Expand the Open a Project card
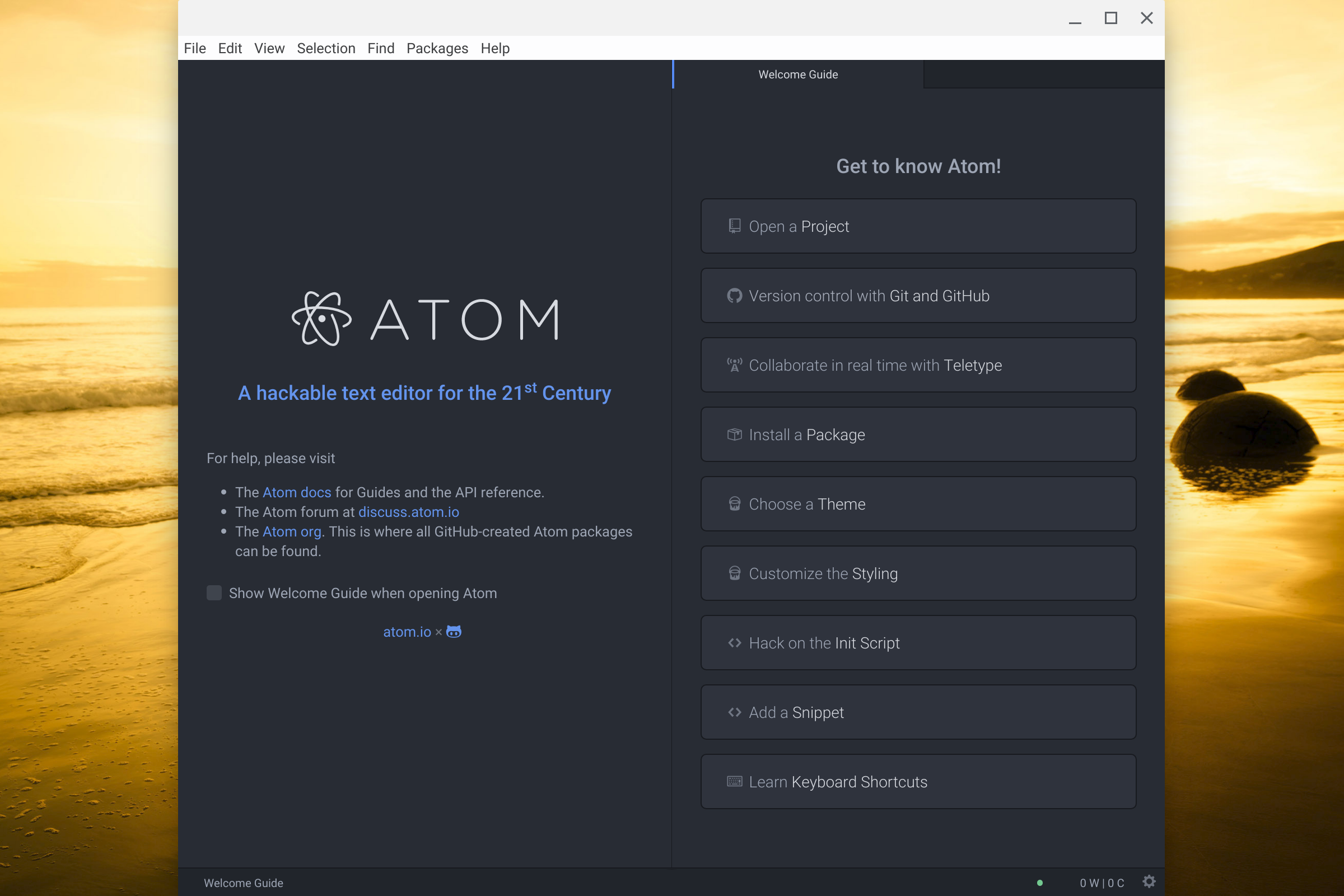The height and width of the screenshot is (896, 1344). click(x=918, y=226)
